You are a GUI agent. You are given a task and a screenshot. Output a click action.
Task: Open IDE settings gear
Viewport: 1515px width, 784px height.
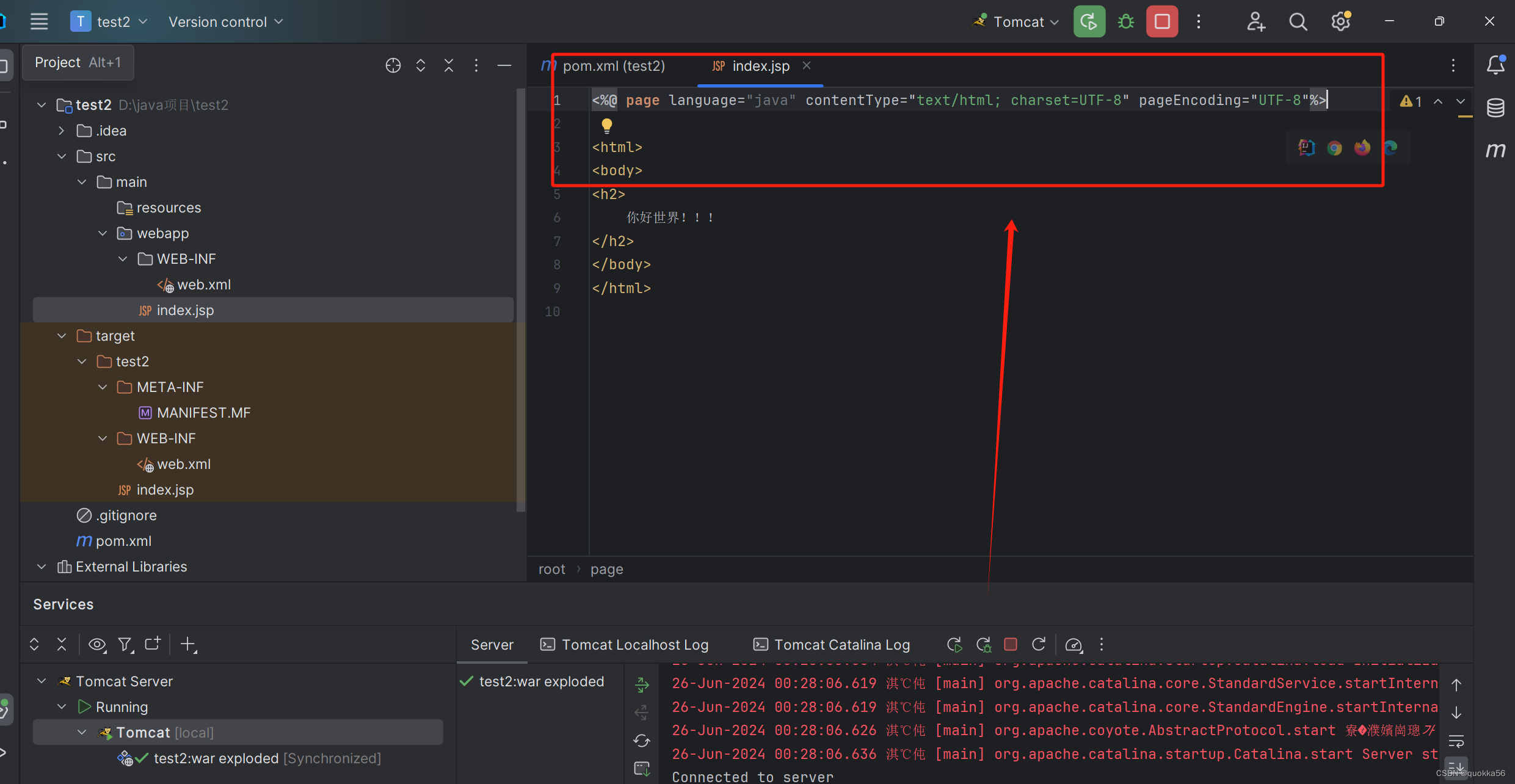click(1341, 21)
